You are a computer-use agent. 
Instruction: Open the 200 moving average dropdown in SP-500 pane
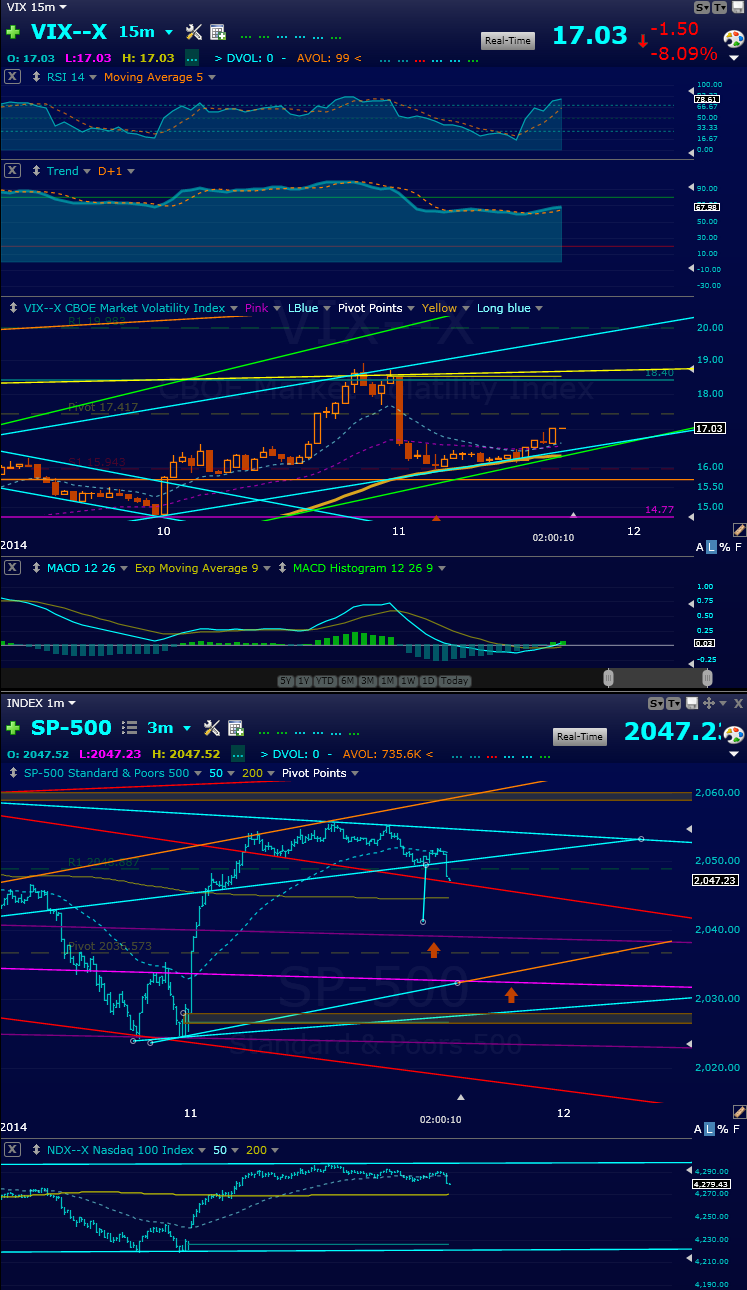(x=273, y=773)
